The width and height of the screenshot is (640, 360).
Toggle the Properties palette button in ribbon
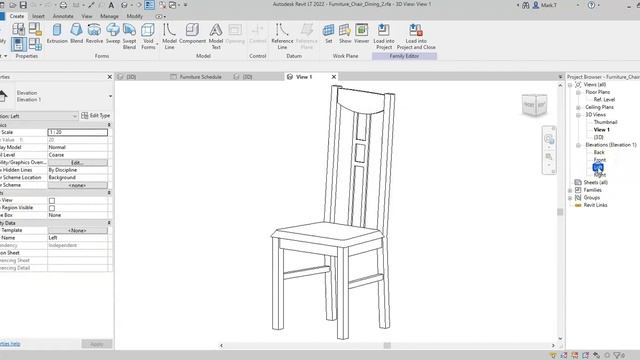click(18, 44)
